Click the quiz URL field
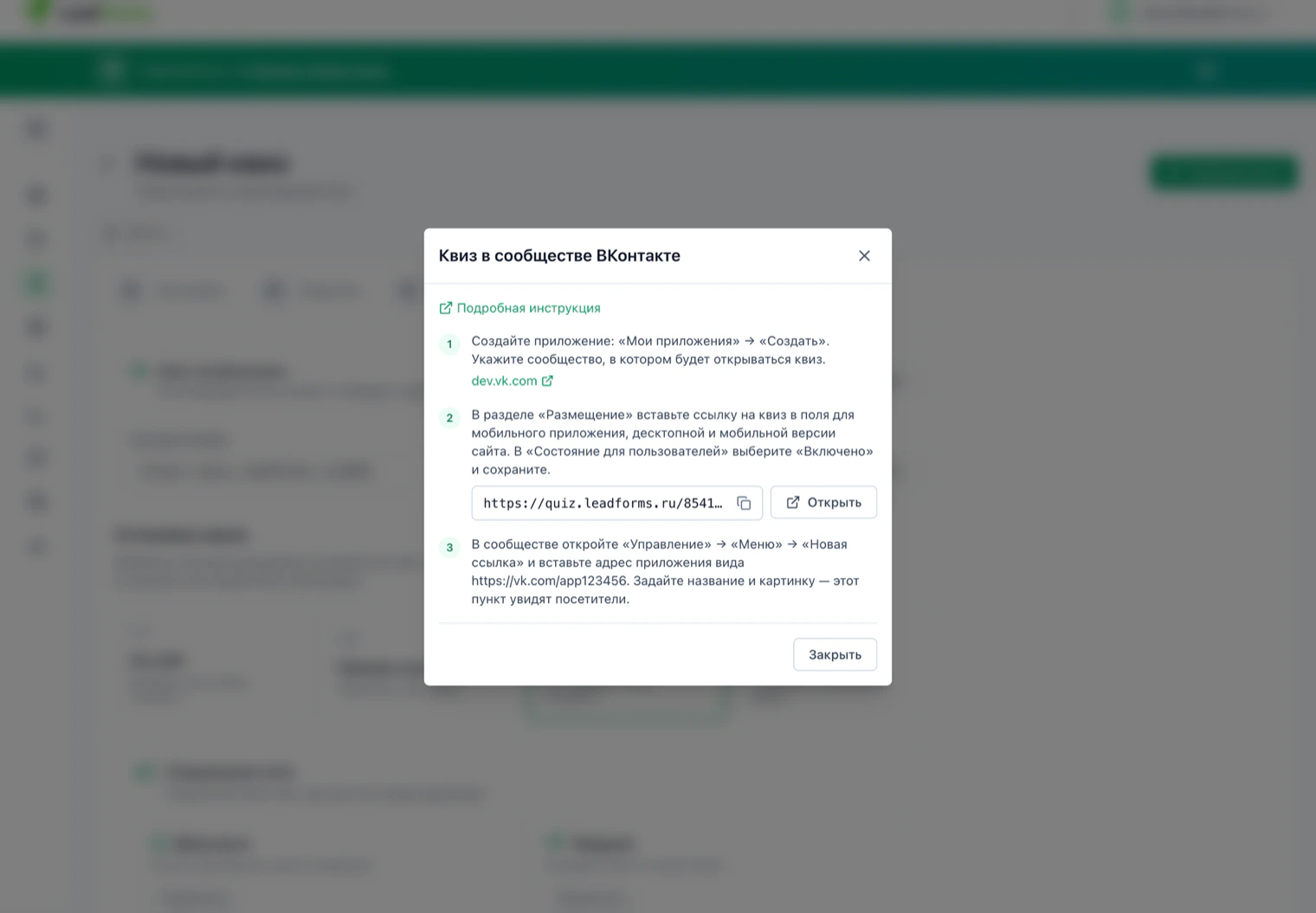 point(616,503)
